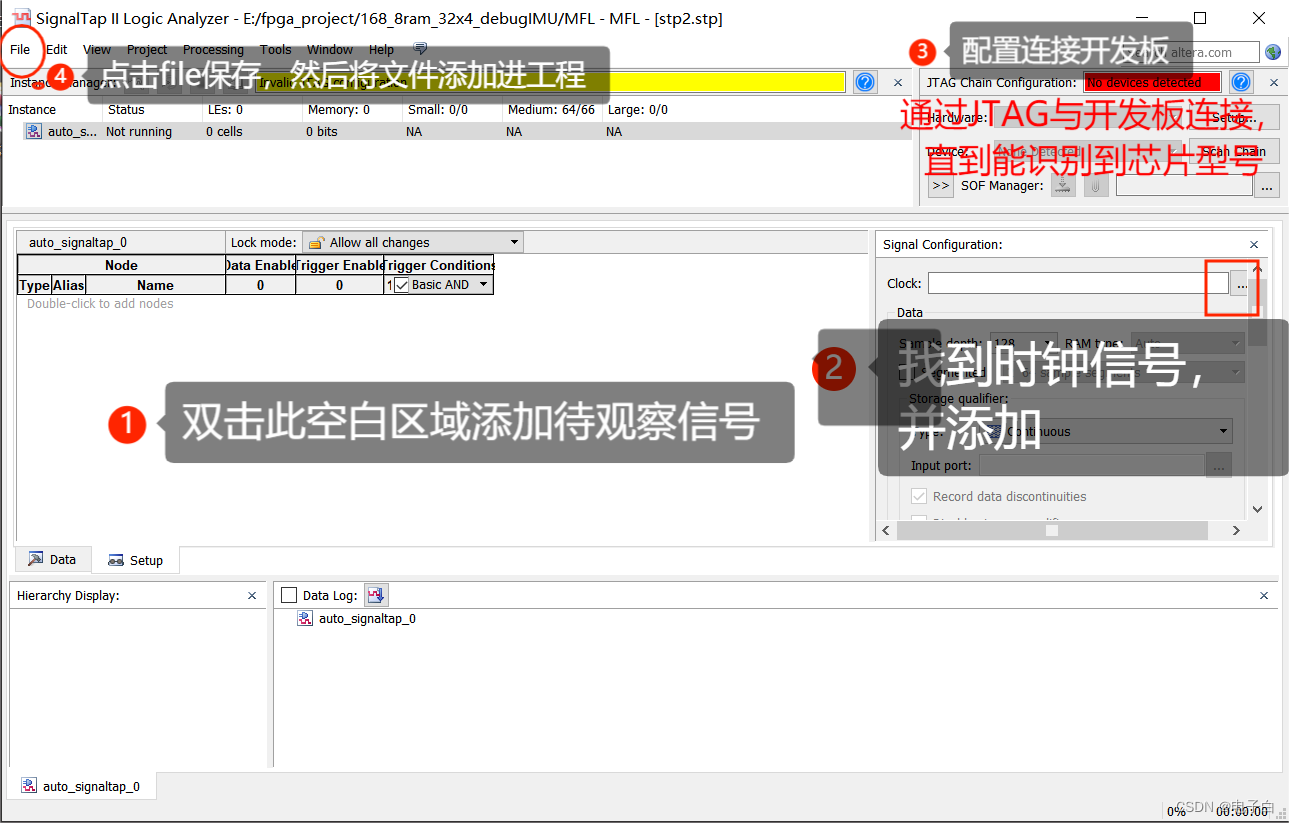
Task: Click the 'Double-click to add nodes' hint text
Action: tap(100, 304)
